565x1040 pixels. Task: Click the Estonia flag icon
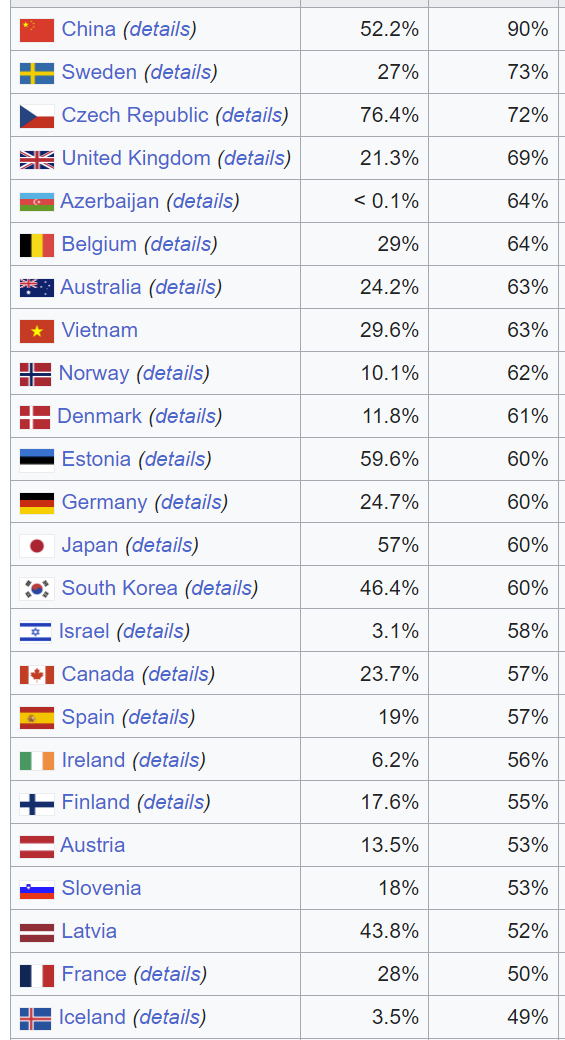click(36, 460)
